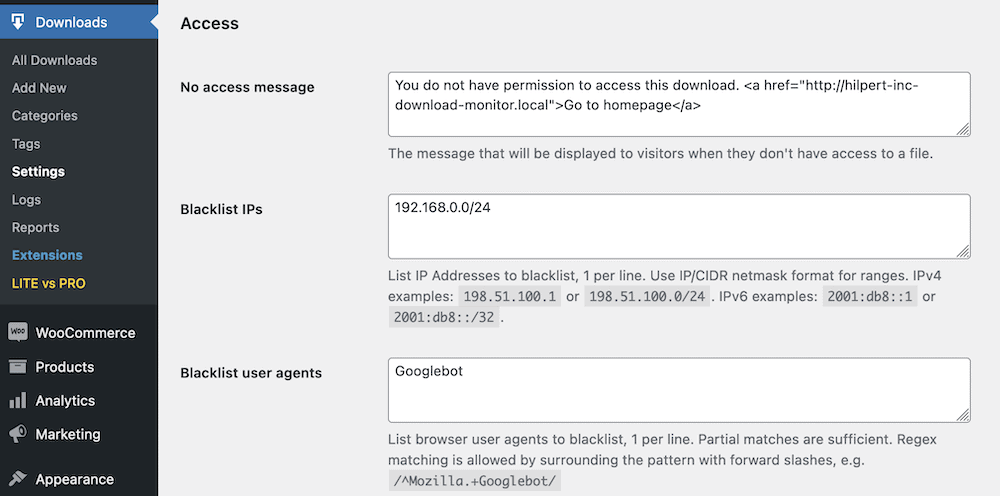Click the Downloads plugin icon in sidebar
1000x496 pixels.
(18, 22)
